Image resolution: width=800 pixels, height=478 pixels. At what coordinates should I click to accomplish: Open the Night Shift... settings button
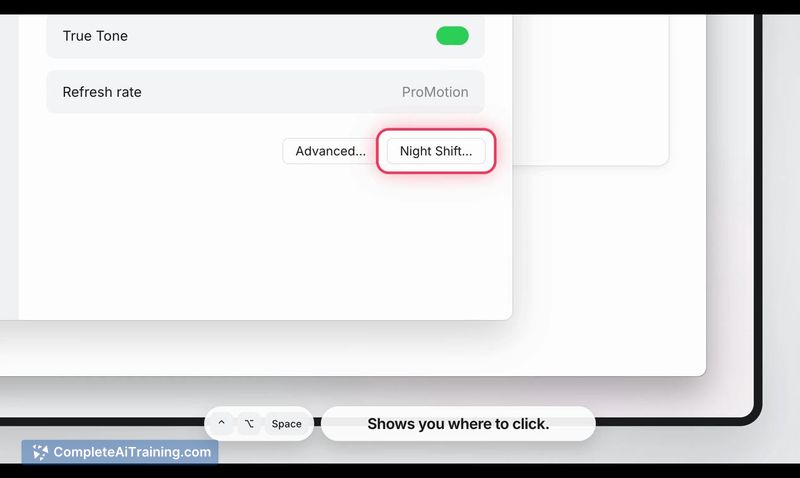point(436,151)
